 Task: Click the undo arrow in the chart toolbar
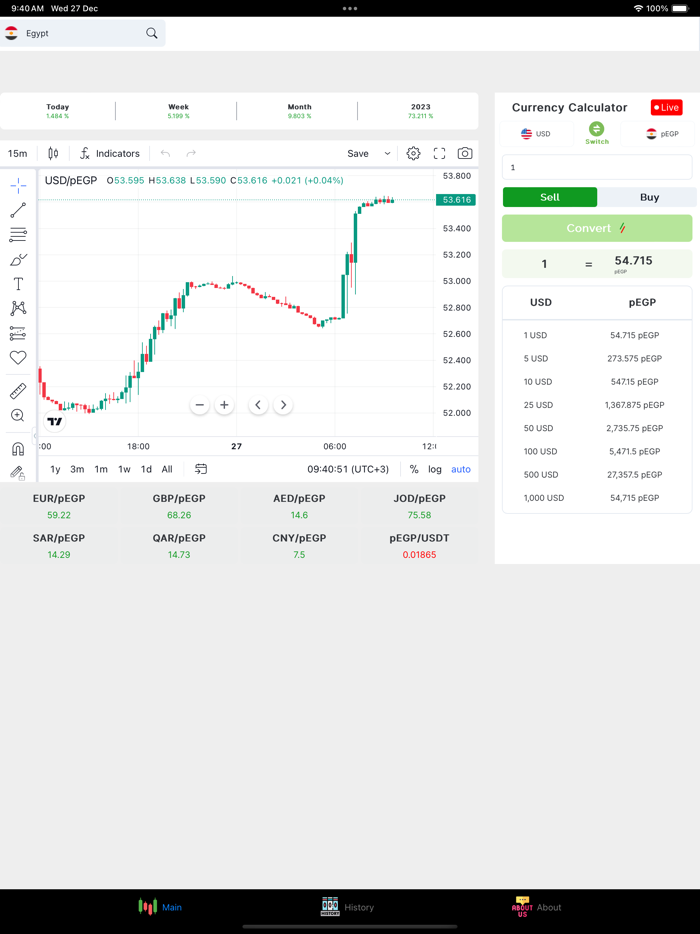[x=165, y=154]
